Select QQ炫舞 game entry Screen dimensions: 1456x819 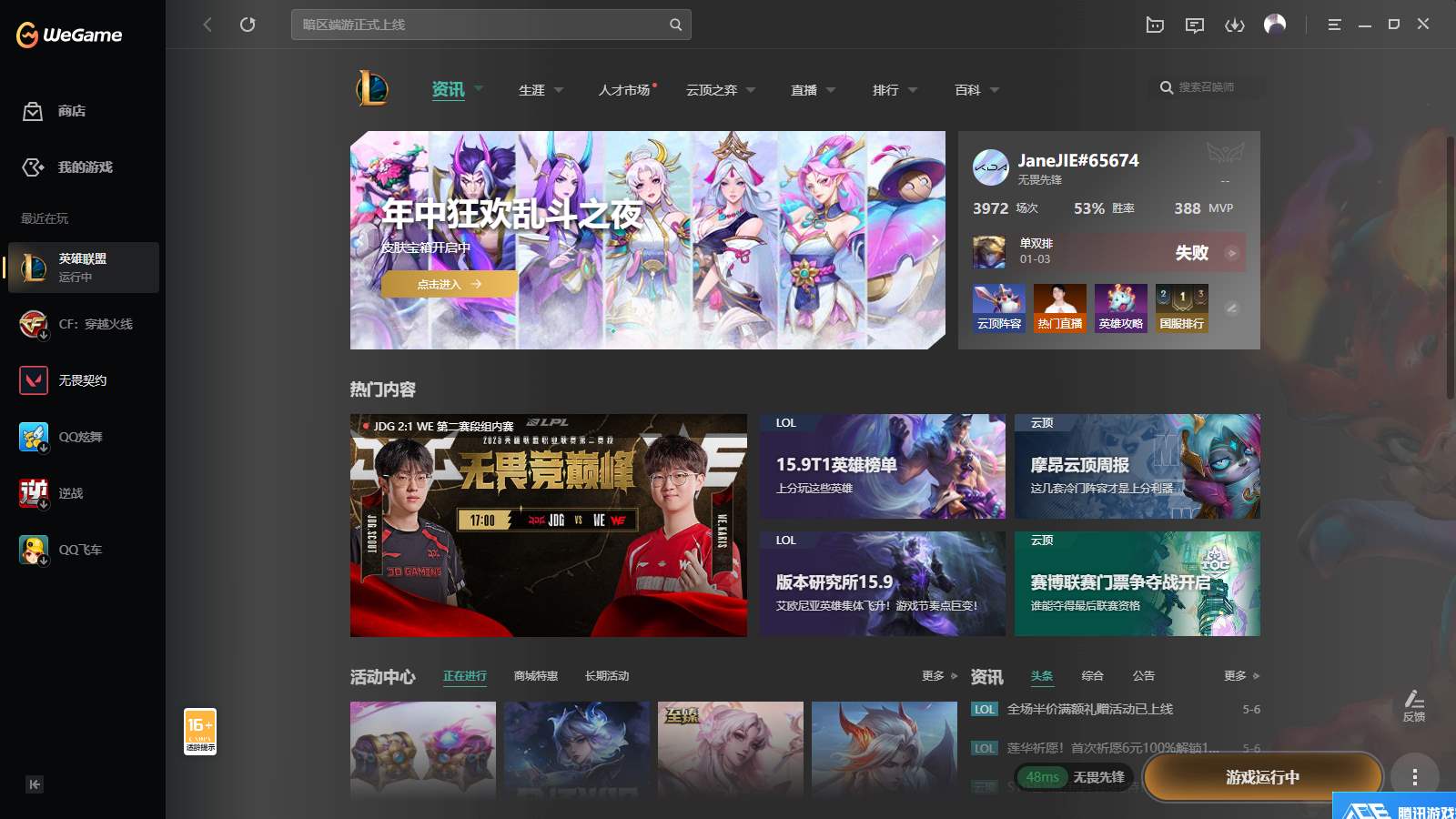click(x=84, y=437)
